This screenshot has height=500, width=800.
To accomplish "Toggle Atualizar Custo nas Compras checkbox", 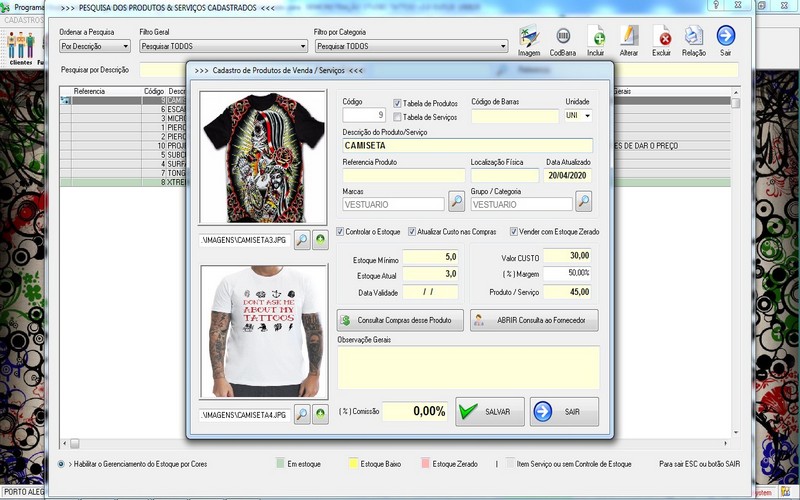I will 412,232.
